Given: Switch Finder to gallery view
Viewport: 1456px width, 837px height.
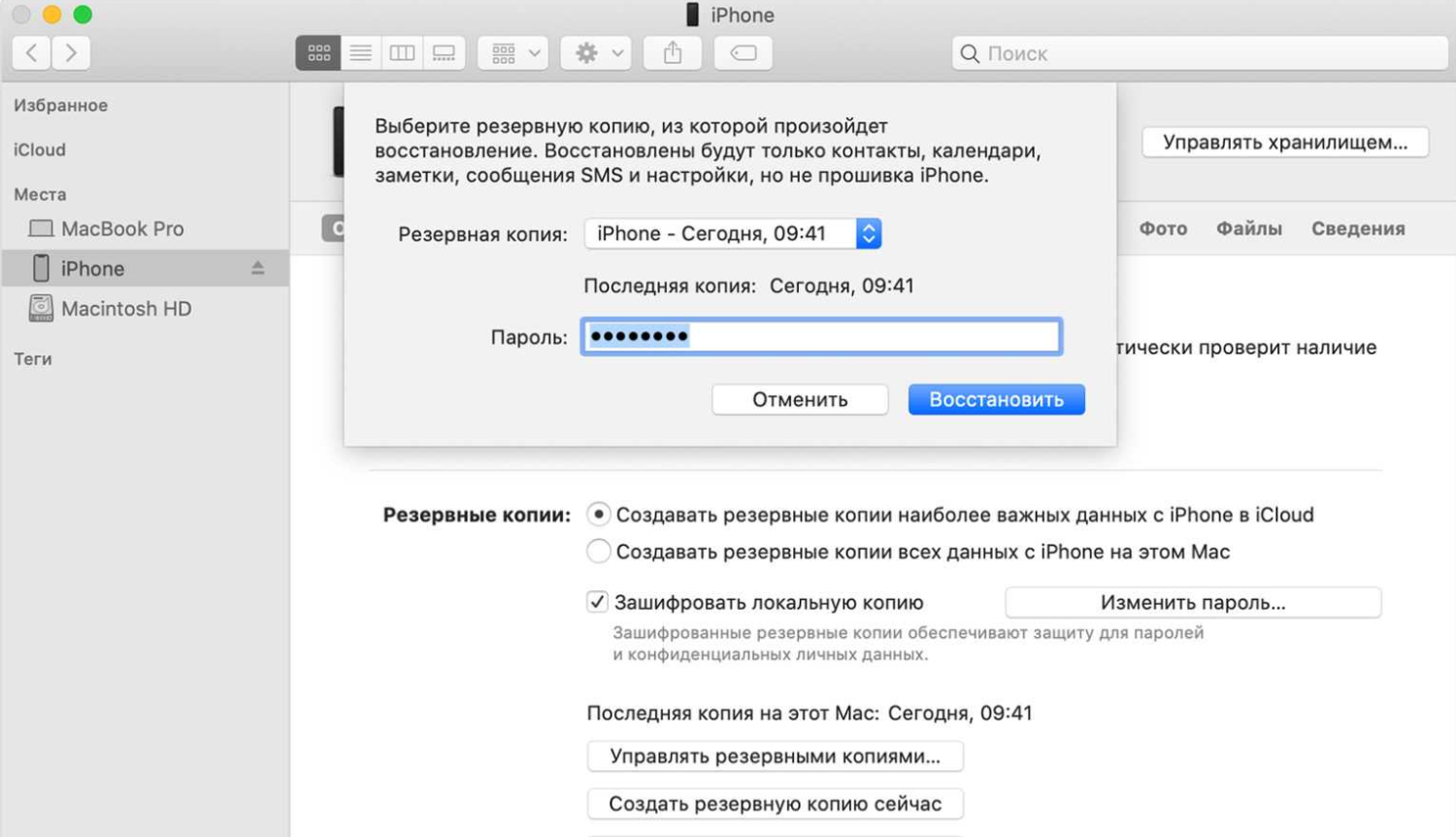Looking at the screenshot, I should click(444, 53).
